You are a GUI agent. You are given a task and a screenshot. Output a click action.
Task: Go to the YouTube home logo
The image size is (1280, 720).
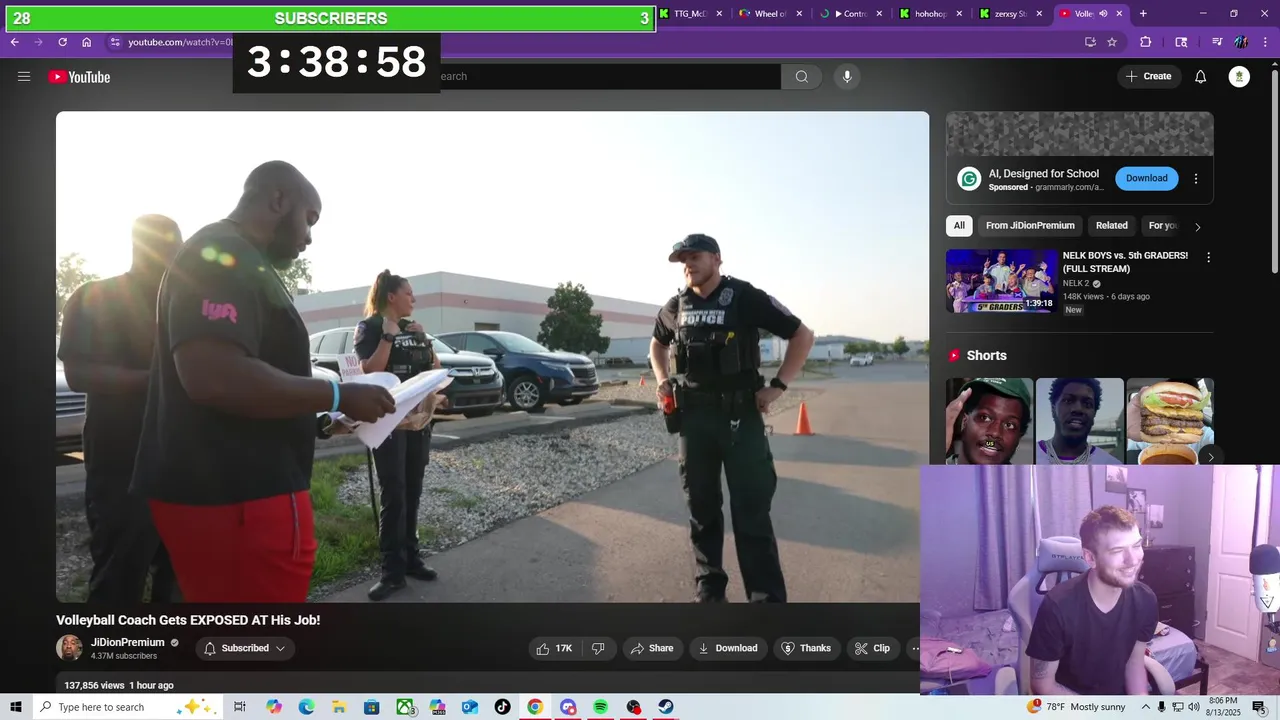click(x=79, y=77)
